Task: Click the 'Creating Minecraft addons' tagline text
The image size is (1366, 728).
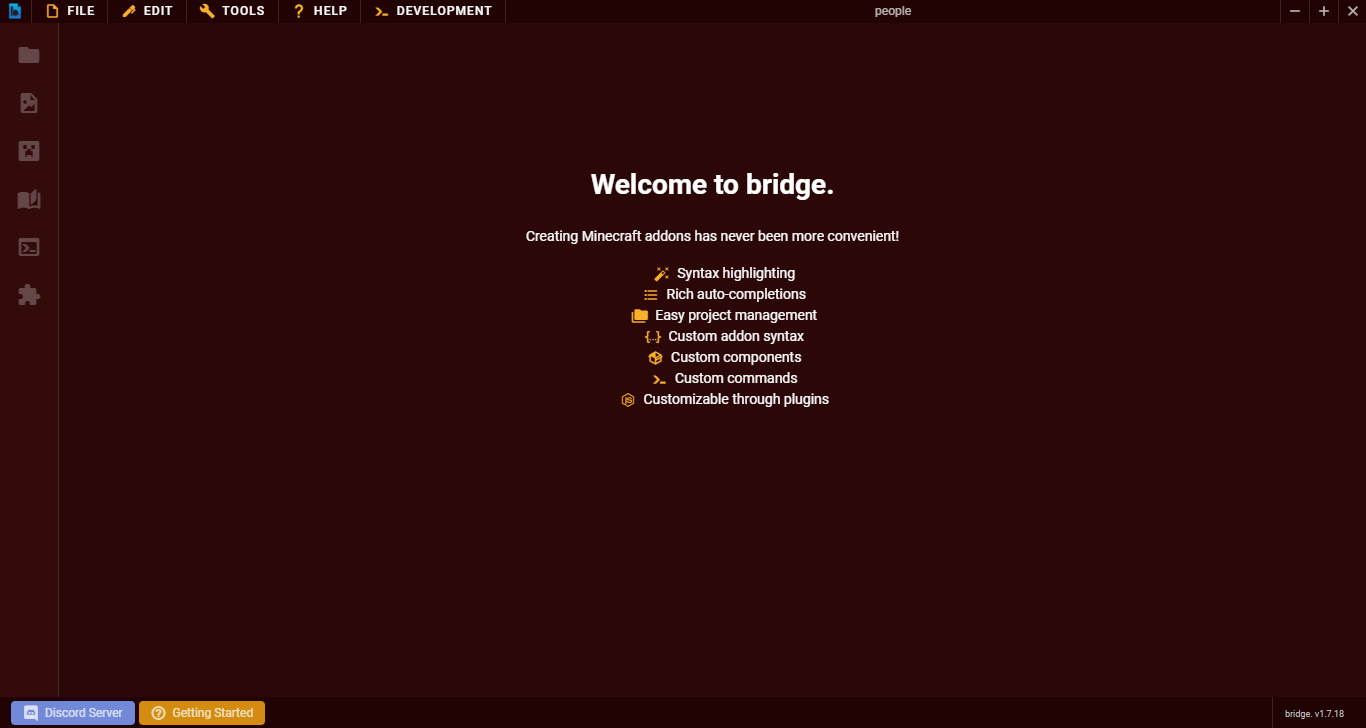Action: (x=712, y=236)
